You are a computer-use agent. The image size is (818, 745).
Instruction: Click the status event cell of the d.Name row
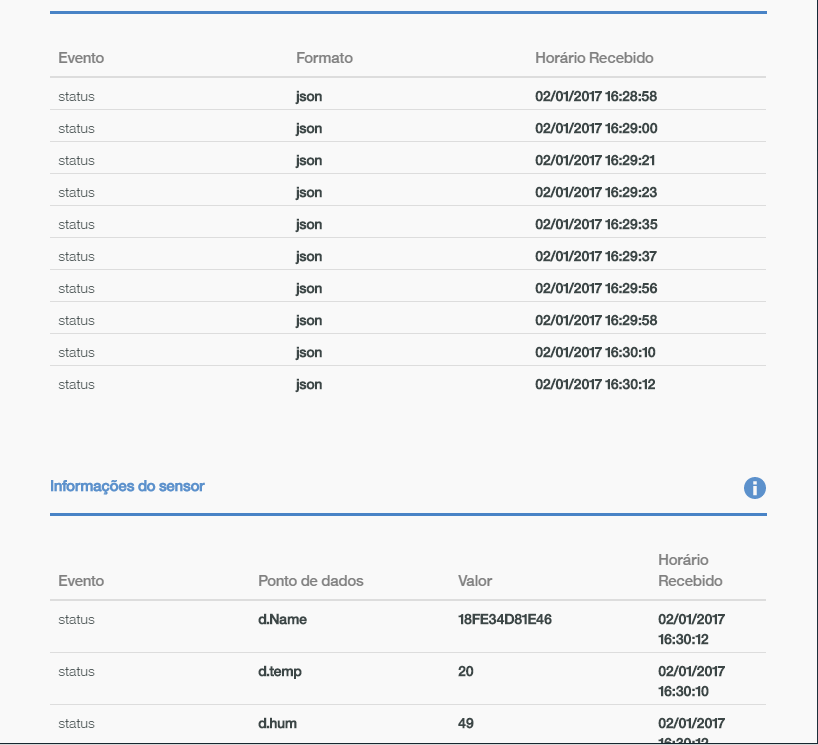[76, 619]
